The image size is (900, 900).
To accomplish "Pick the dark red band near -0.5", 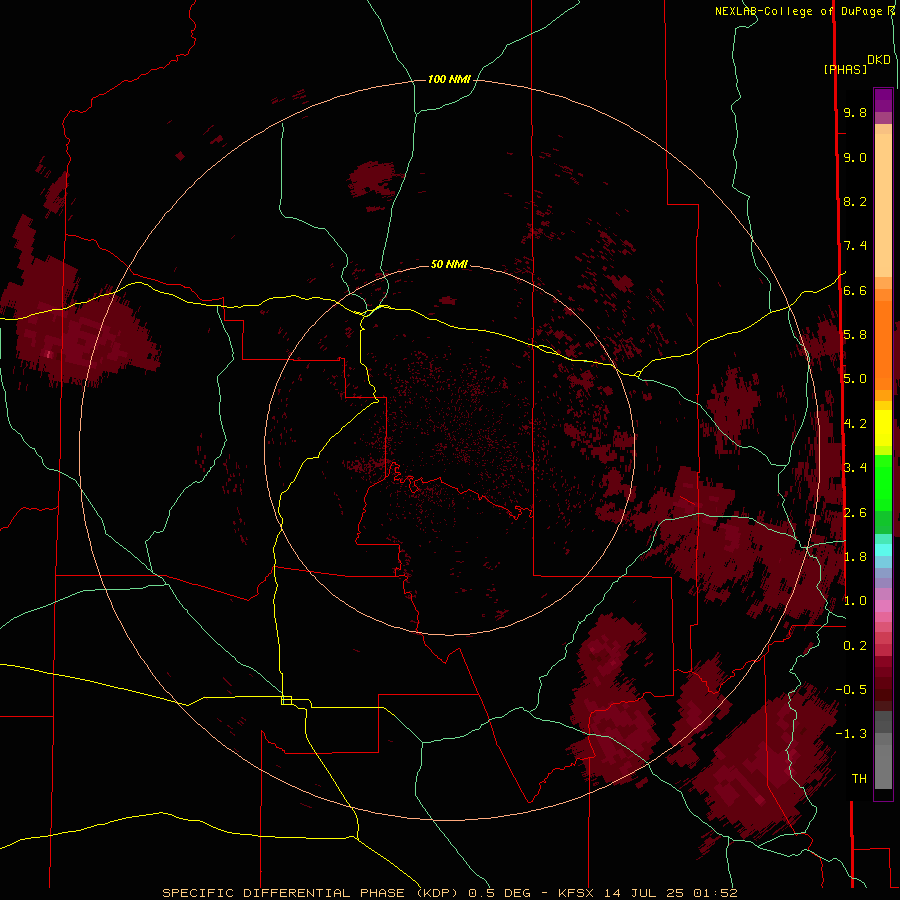I will click(x=883, y=690).
